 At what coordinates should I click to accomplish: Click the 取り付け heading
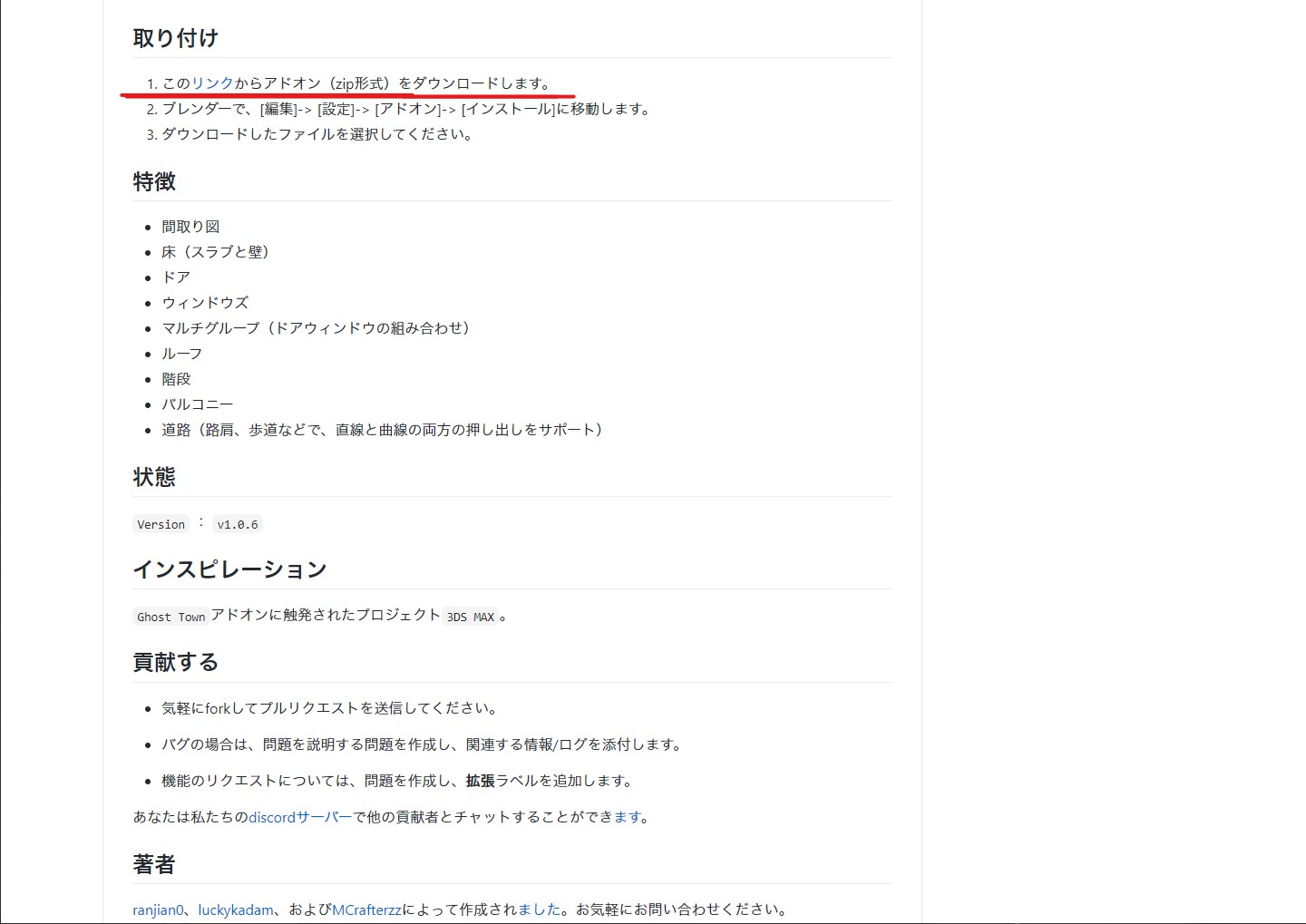pyautogui.click(x=176, y=38)
